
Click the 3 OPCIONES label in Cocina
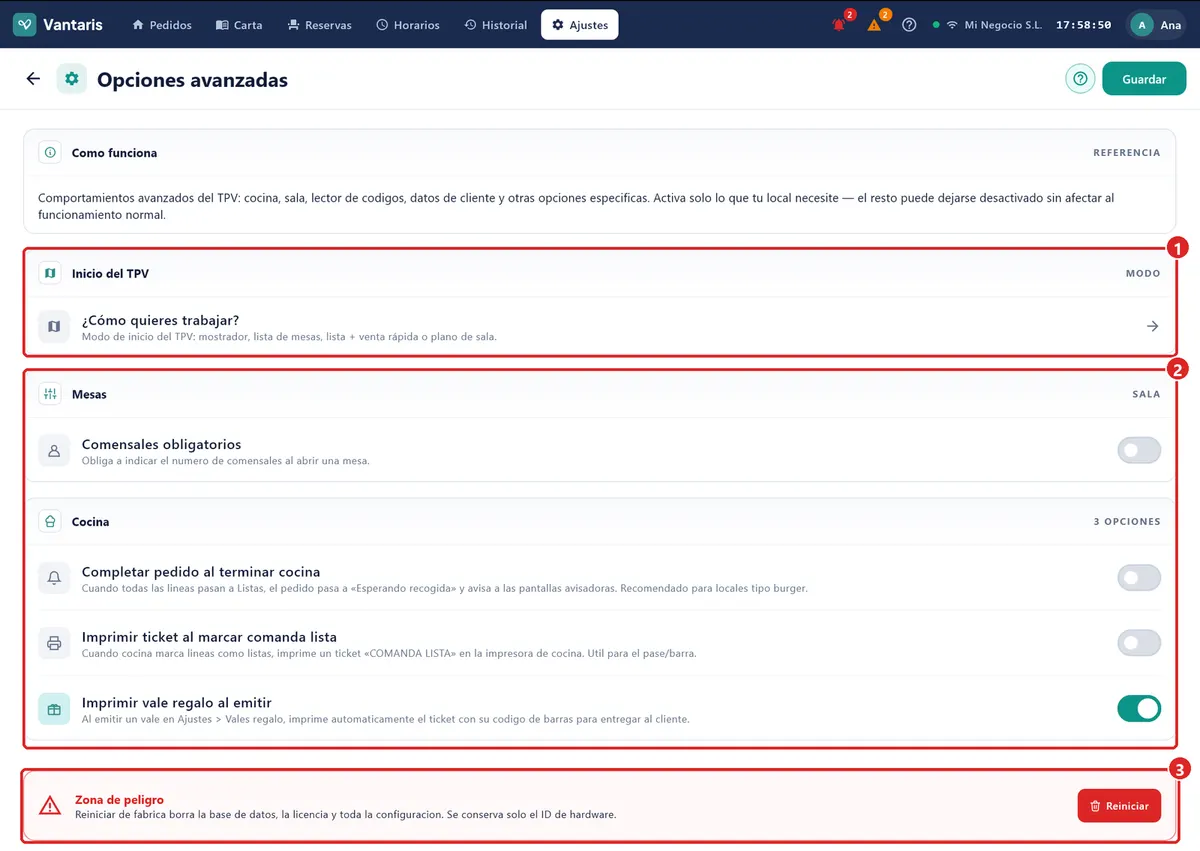coord(1127,522)
